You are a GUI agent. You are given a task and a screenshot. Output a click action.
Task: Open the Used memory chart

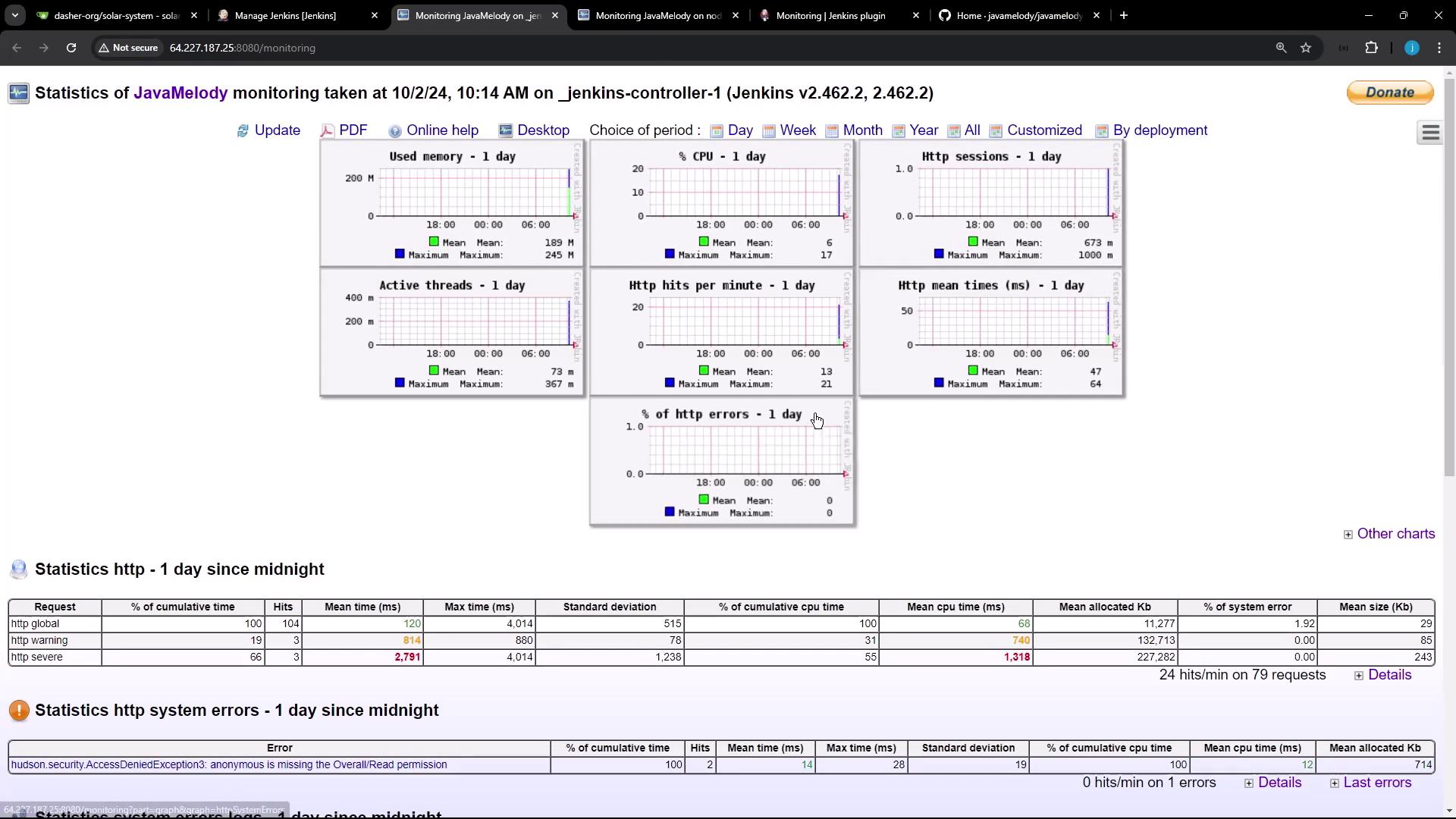(x=452, y=203)
